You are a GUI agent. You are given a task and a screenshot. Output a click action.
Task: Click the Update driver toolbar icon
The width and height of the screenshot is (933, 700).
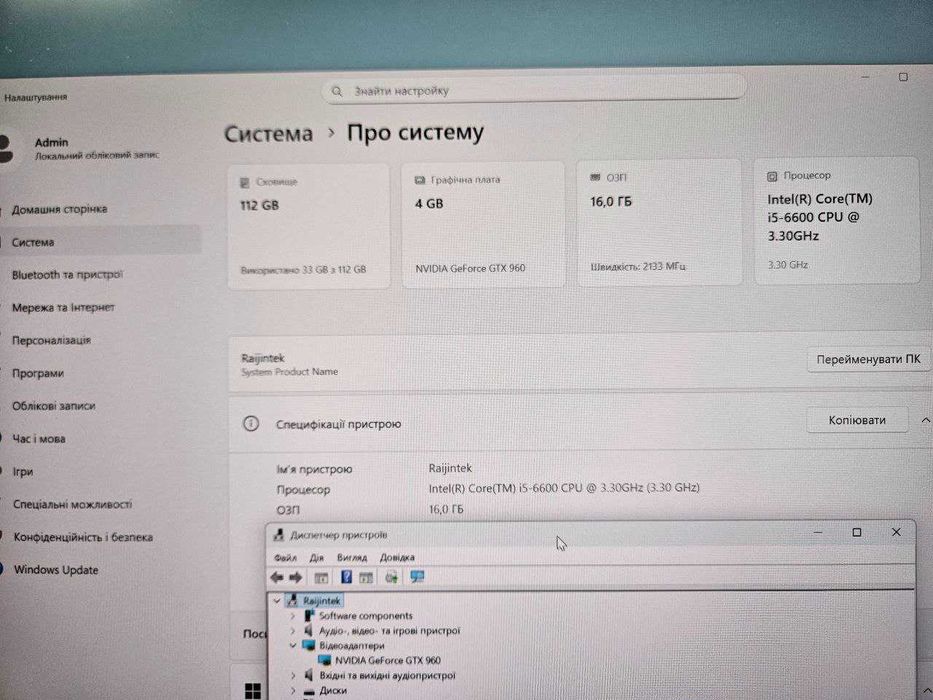pyautogui.click(x=391, y=577)
